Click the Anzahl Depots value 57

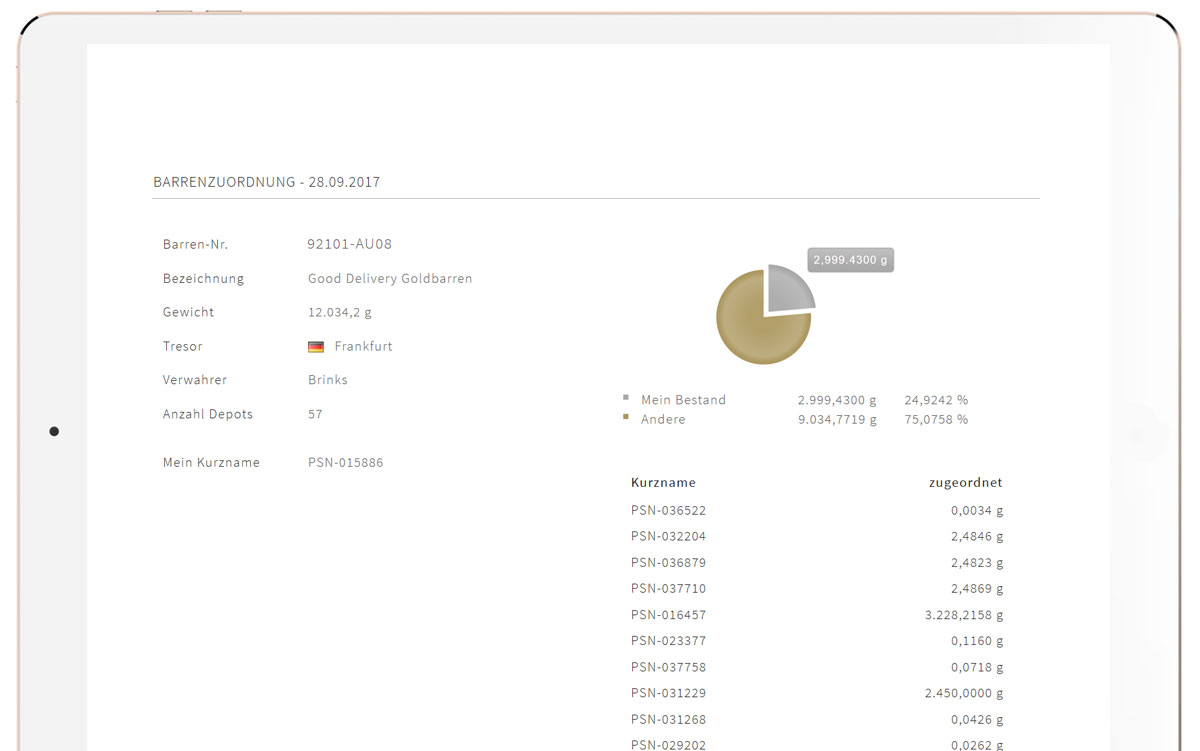(x=315, y=414)
